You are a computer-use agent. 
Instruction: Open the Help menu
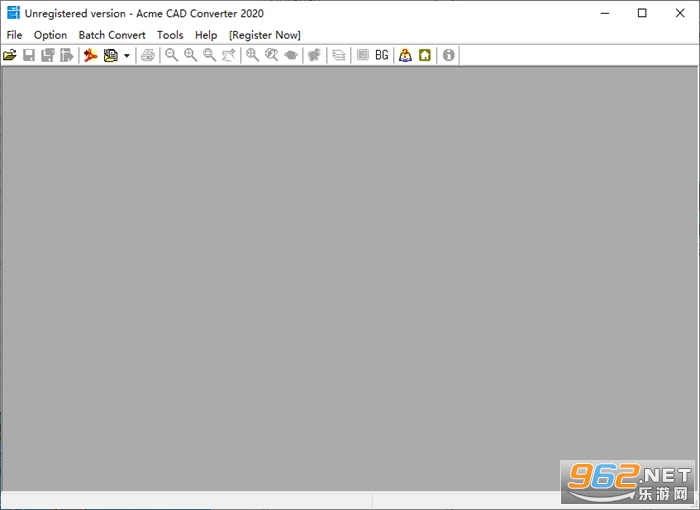(x=206, y=35)
